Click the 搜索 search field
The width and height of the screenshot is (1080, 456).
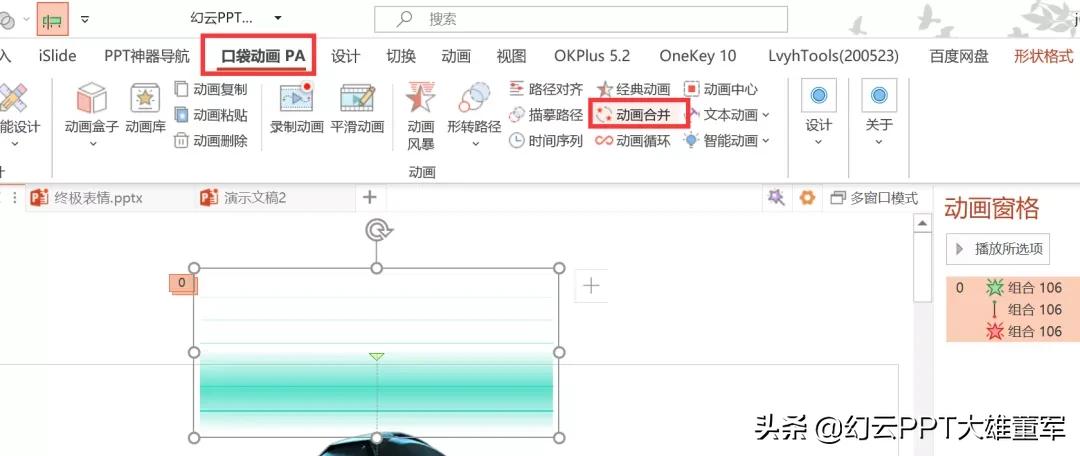point(581,19)
